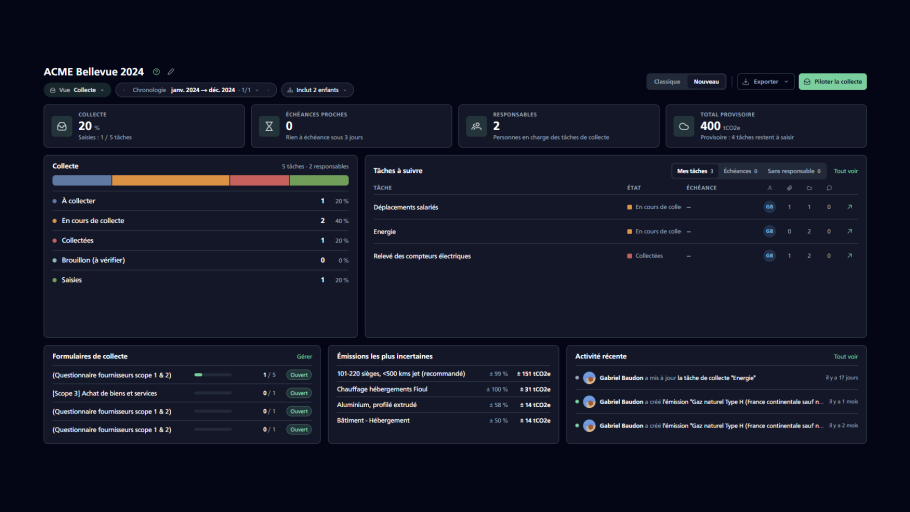The image size is (910, 512).
Task: Click the GB avatar on Déplacements salariés row
Action: [x=770, y=207]
